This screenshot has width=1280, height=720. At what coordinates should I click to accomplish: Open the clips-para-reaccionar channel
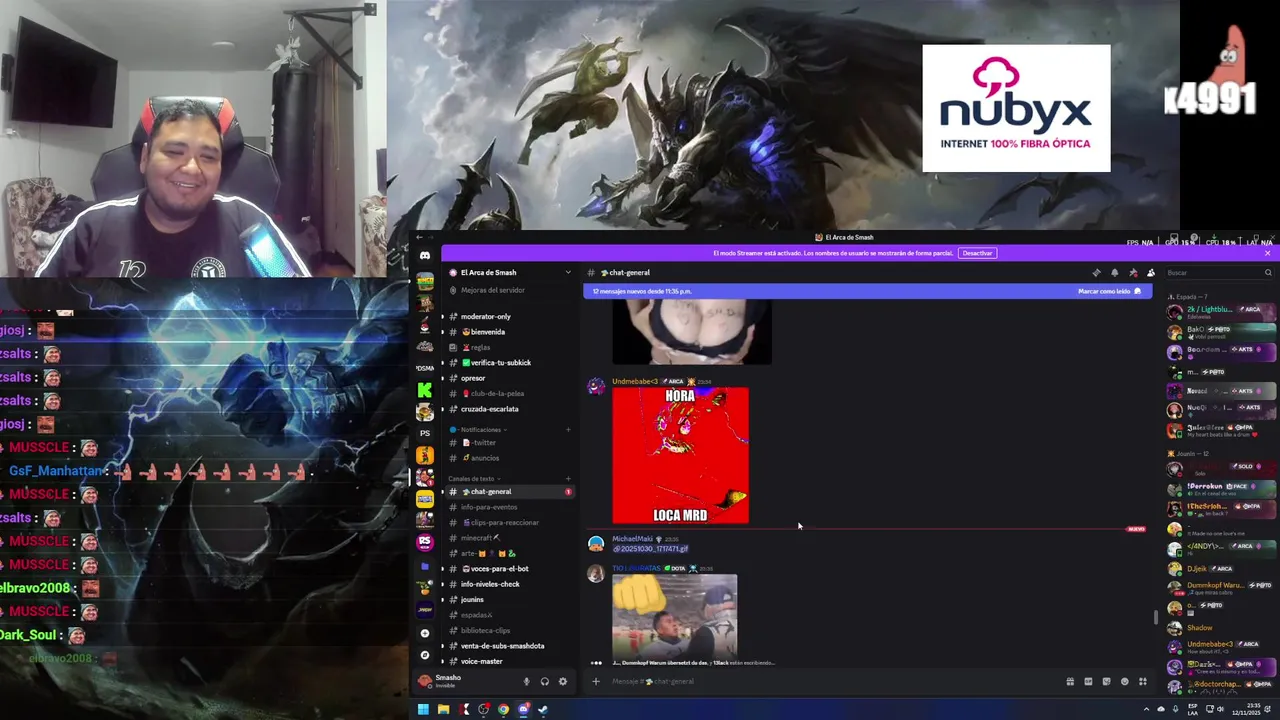point(499,522)
